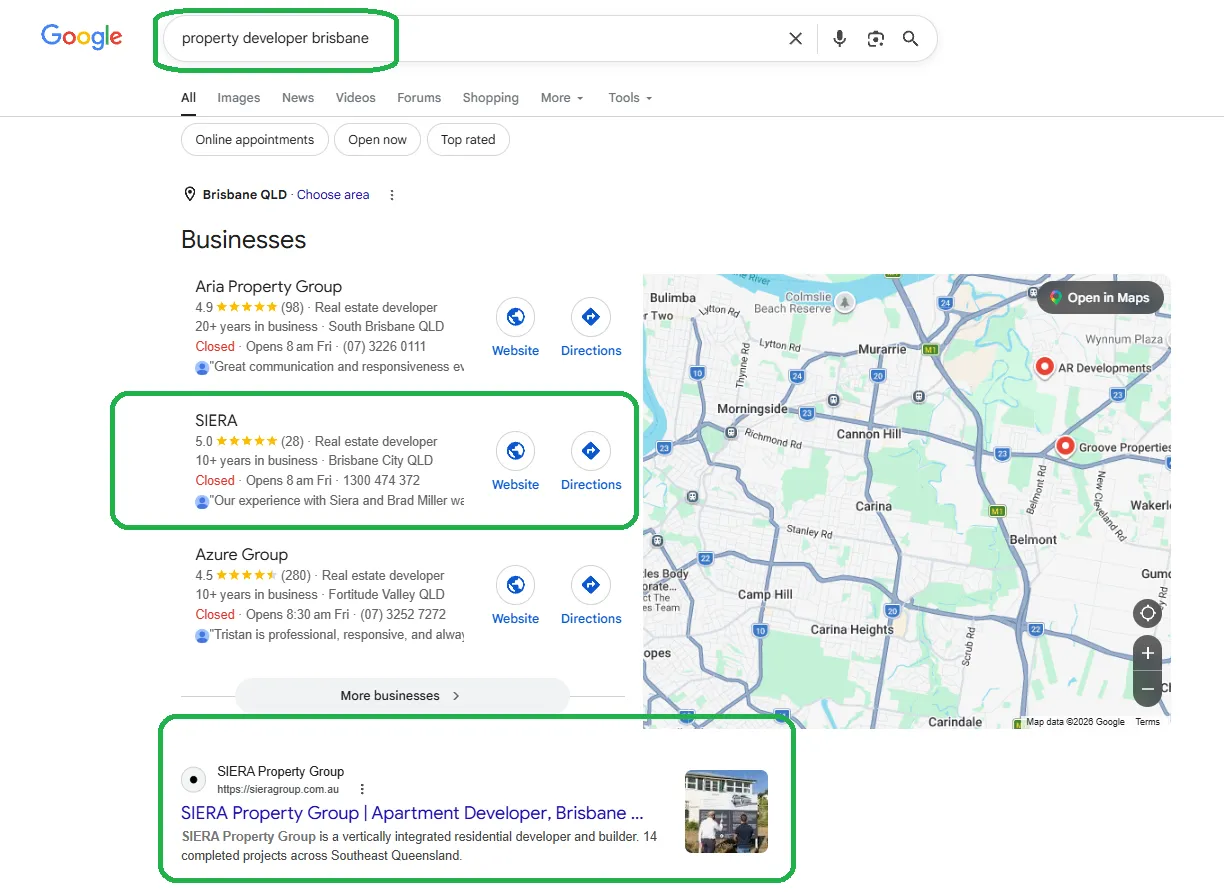The image size is (1224, 892).
Task: Submit search with magnifying glass icon
Action: (x=910, y=39)
